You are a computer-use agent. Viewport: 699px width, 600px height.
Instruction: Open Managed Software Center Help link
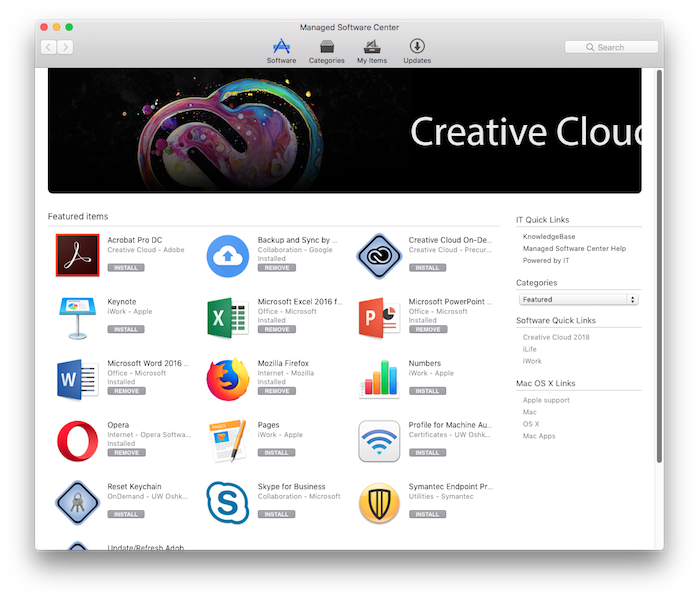tap(574, 249)
